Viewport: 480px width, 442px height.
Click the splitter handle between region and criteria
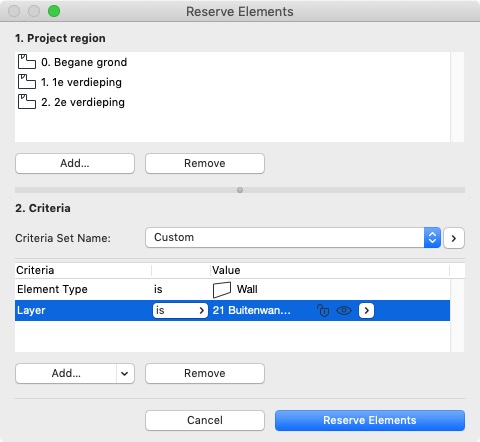[x=240, y=190]
